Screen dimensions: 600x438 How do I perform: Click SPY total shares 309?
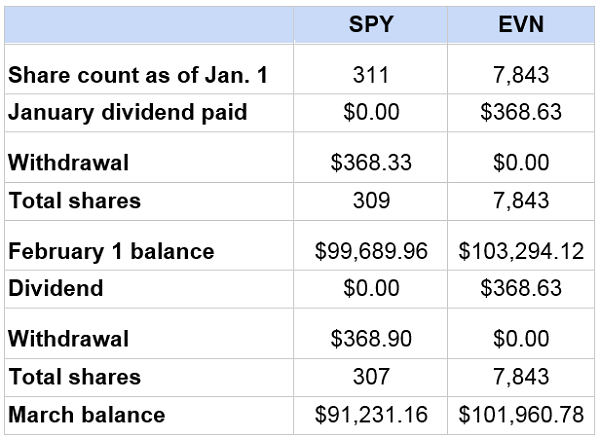[370, 200]
